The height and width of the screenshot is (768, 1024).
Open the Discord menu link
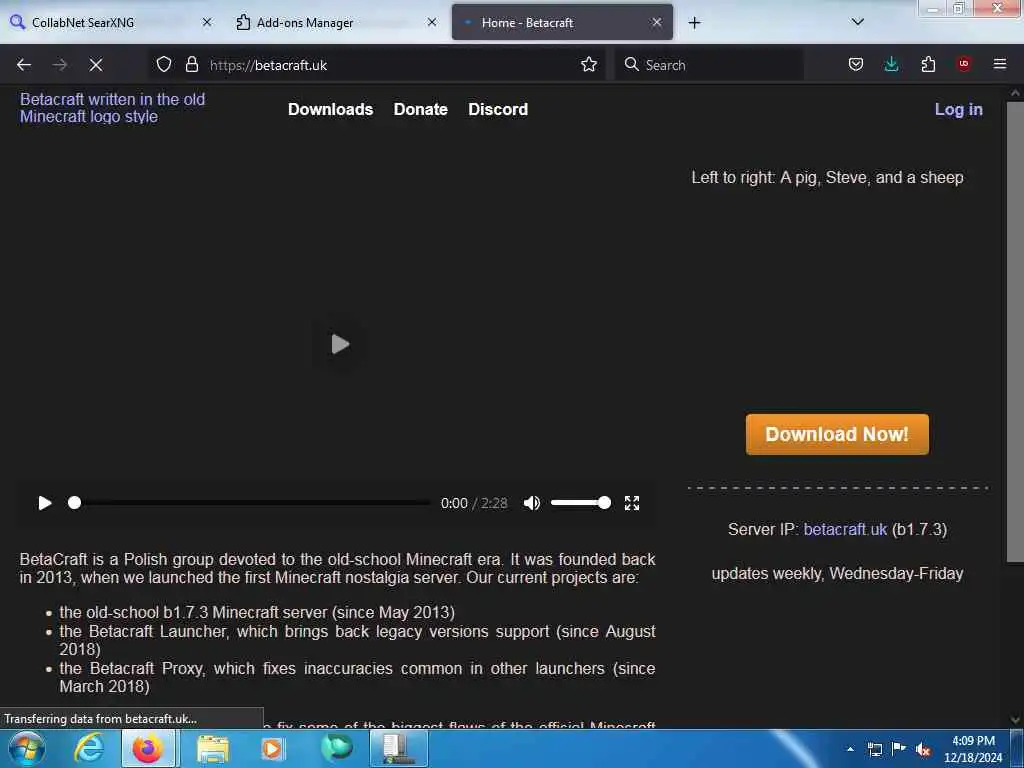click(x=498, y=109)
